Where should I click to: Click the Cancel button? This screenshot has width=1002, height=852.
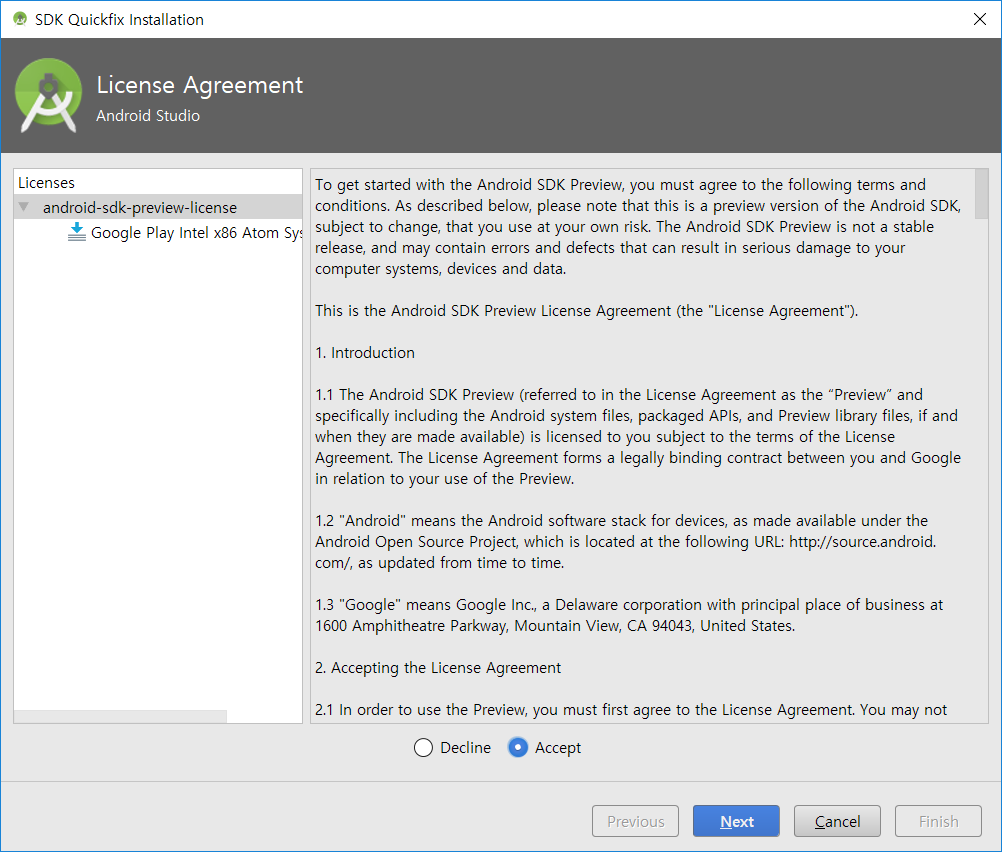click(x=837, y=821)
